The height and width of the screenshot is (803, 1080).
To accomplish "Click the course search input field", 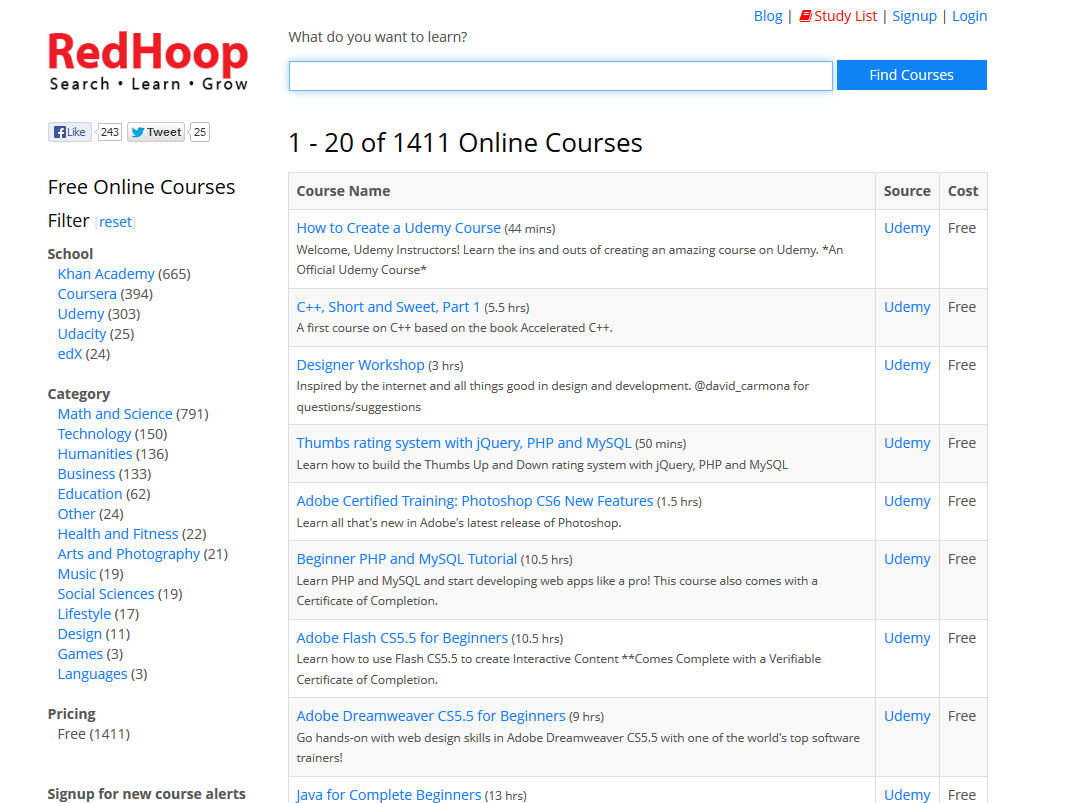I will 561,76.
